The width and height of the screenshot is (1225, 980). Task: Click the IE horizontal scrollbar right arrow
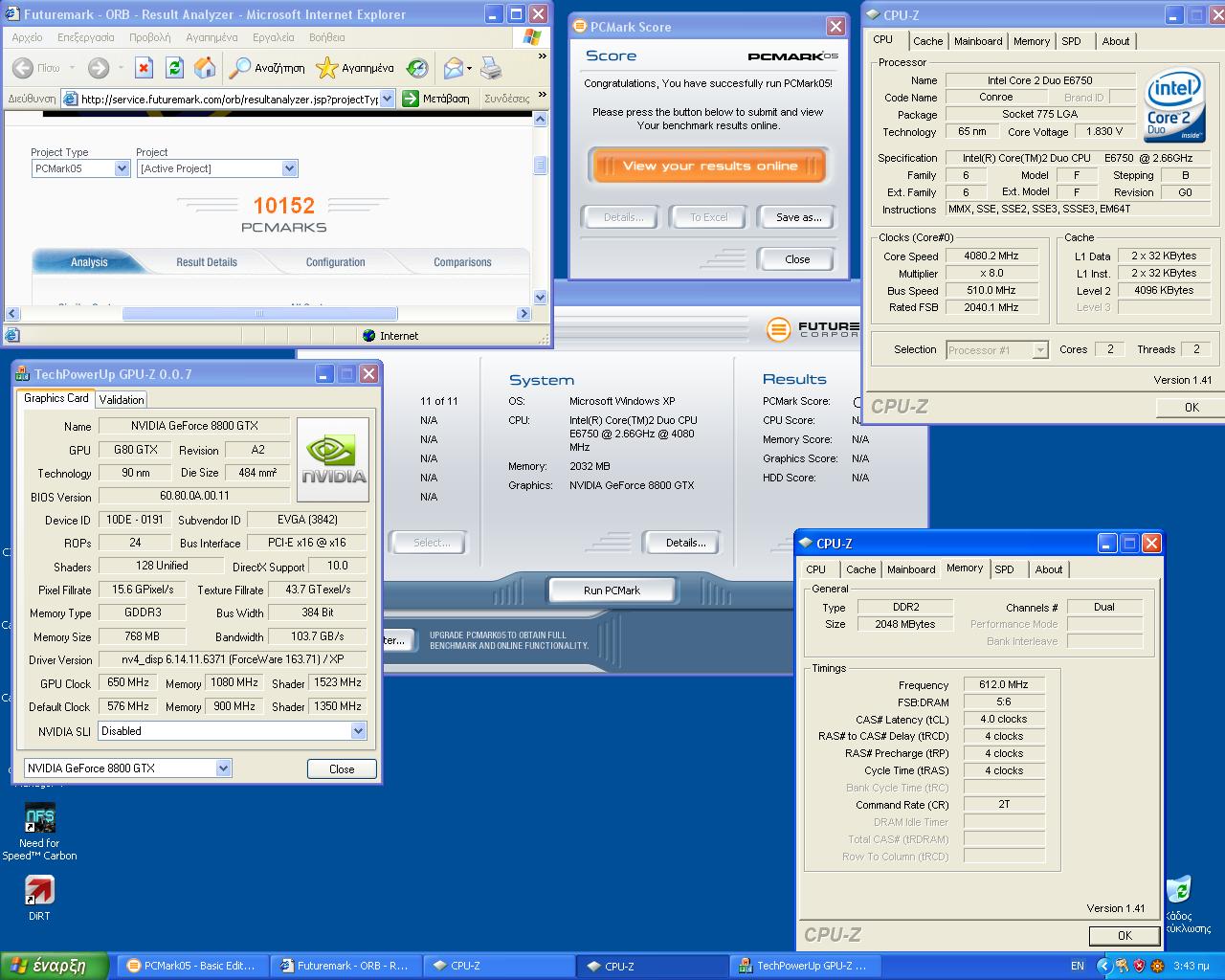click(523, 313)
